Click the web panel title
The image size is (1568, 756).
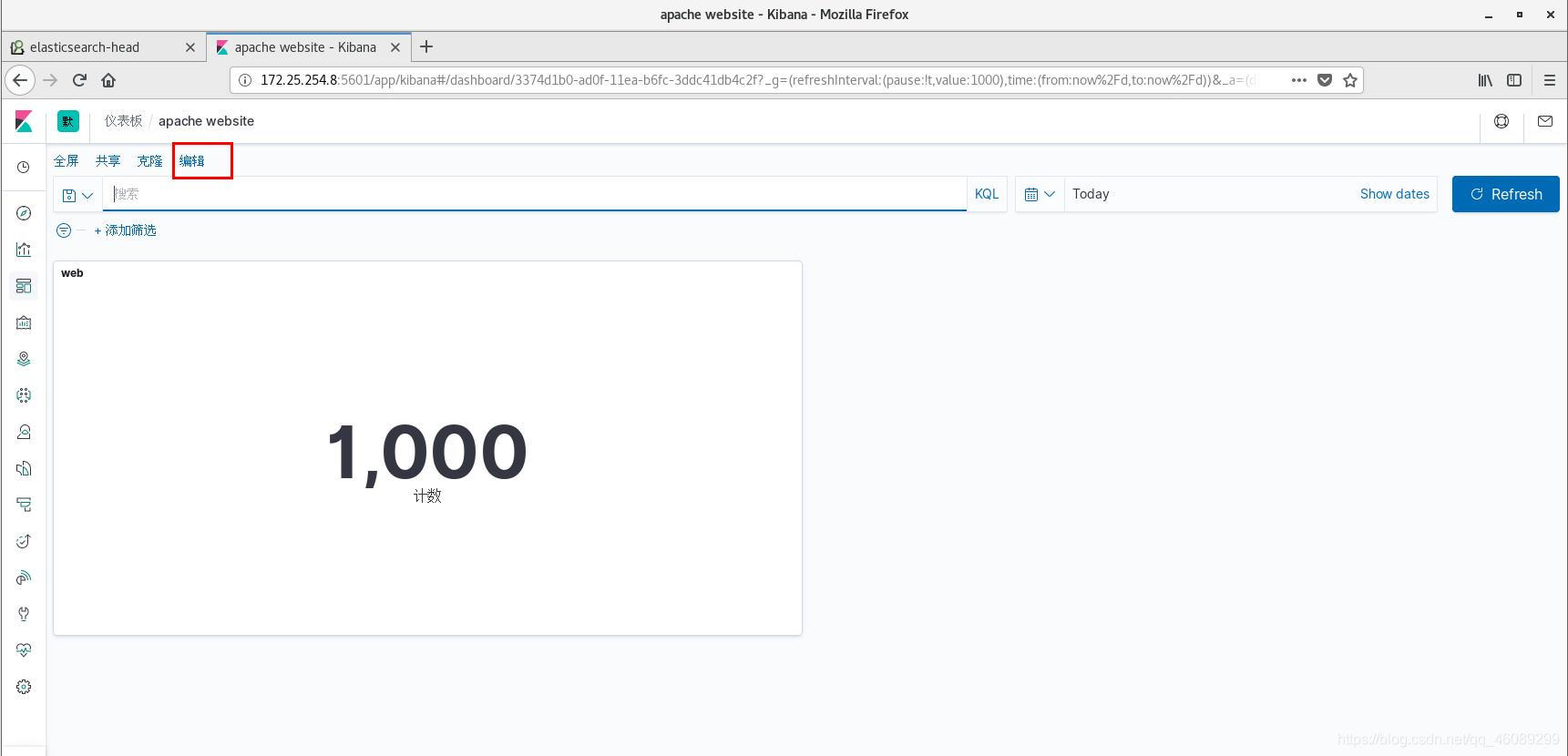(x=72, y=273)
